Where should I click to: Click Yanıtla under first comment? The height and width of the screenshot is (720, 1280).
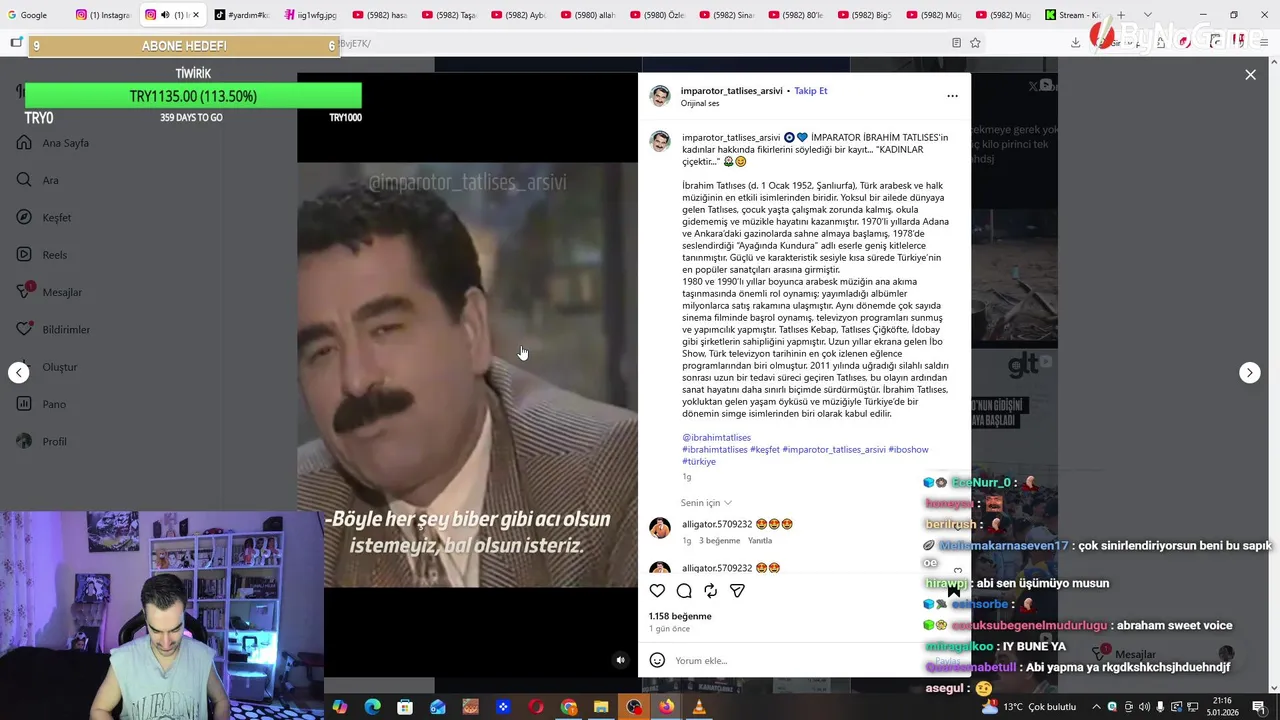tap(760, 541)
